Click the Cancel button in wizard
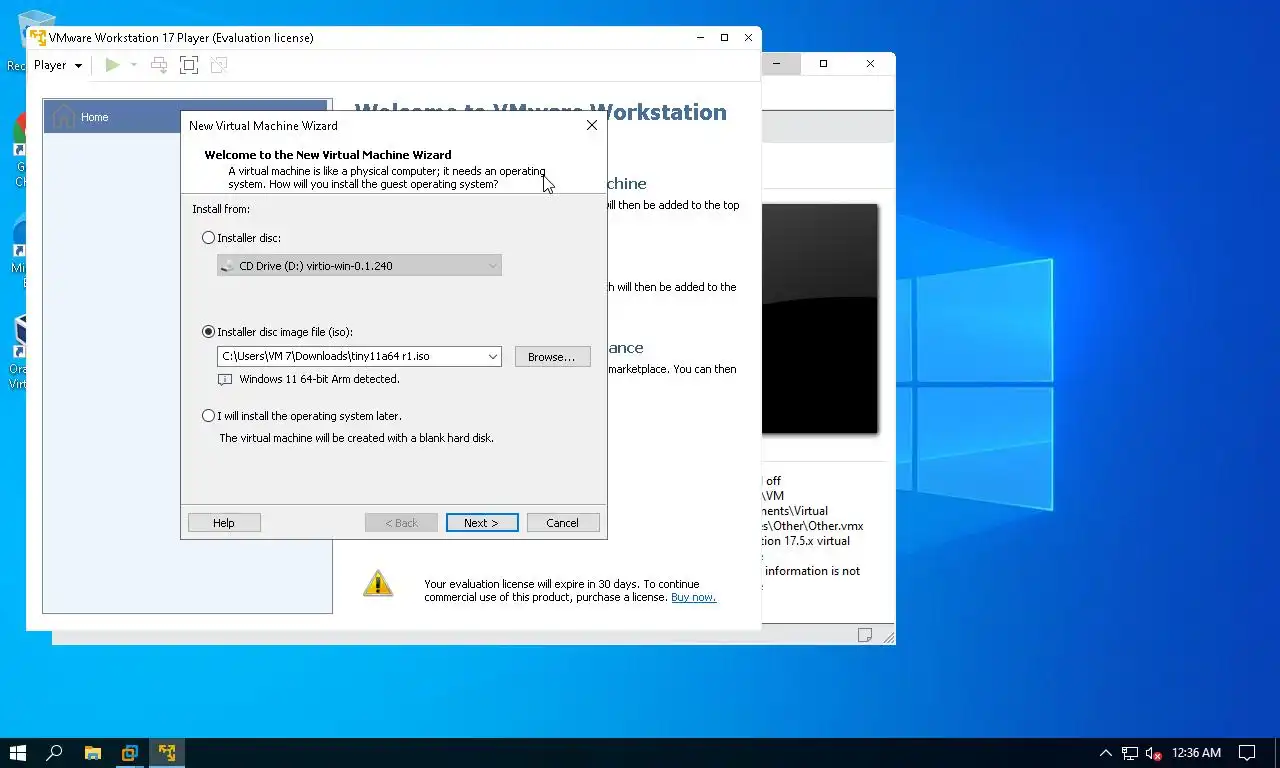1280x768 pixels. coord(562,523)
